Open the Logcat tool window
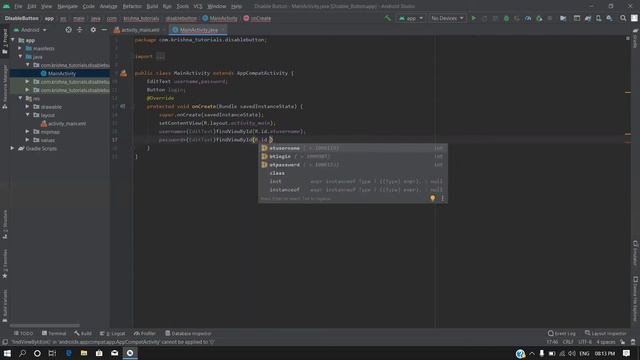This screenshot has width=640, height=360. point(113,333)
